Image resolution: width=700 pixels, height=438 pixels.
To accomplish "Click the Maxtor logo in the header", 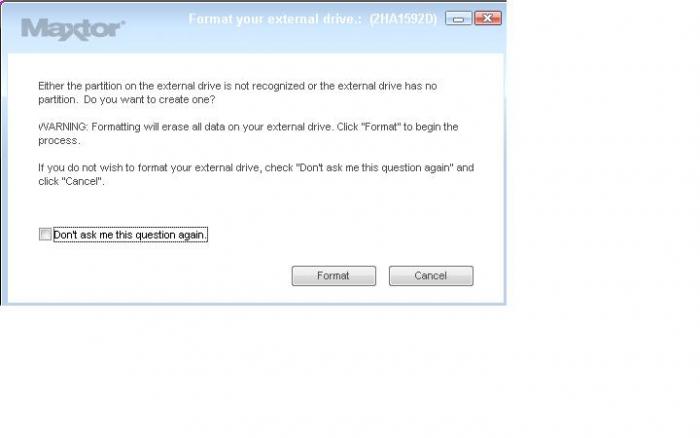I will coord(72,29).
